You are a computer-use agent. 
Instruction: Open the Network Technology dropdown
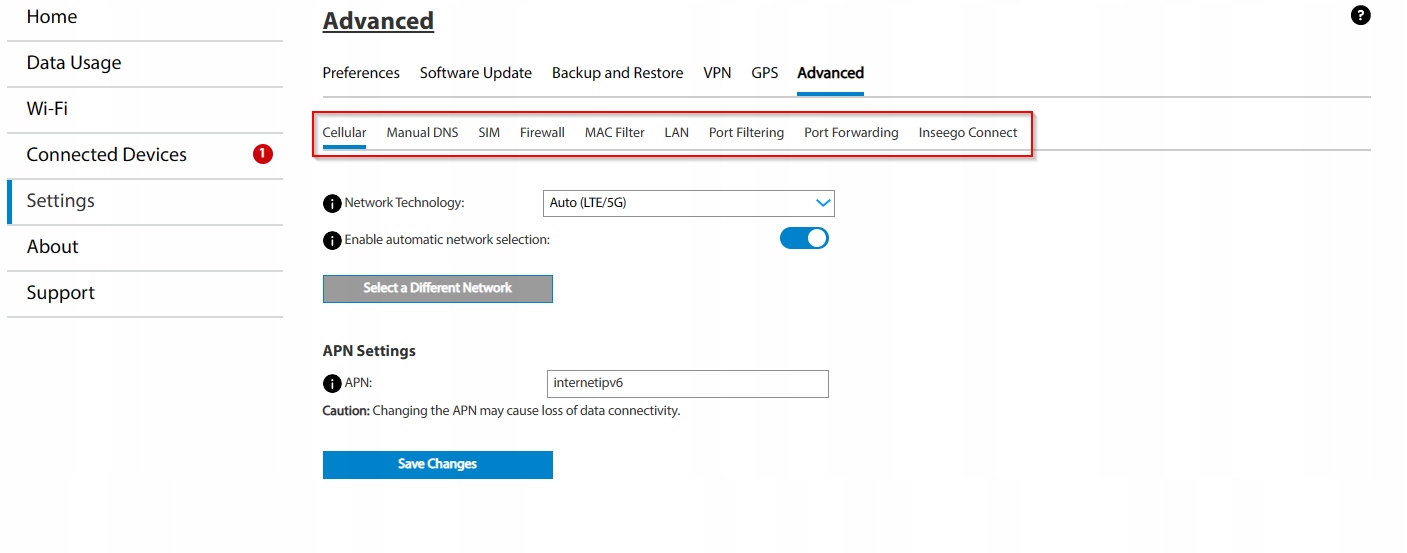pos(688,203)
